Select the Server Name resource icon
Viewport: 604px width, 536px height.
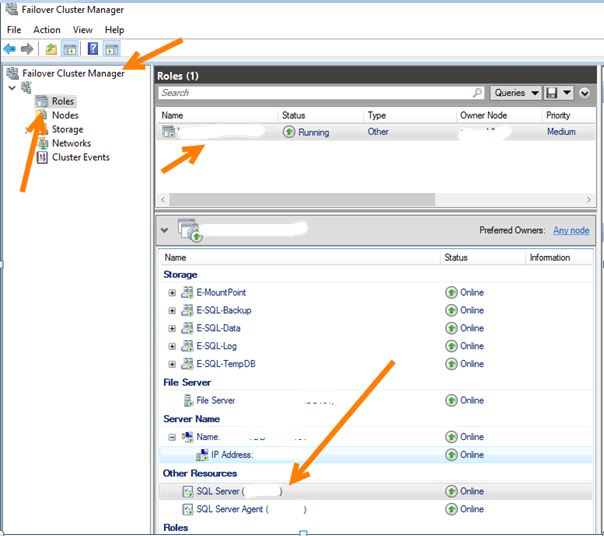coord(188,437)
